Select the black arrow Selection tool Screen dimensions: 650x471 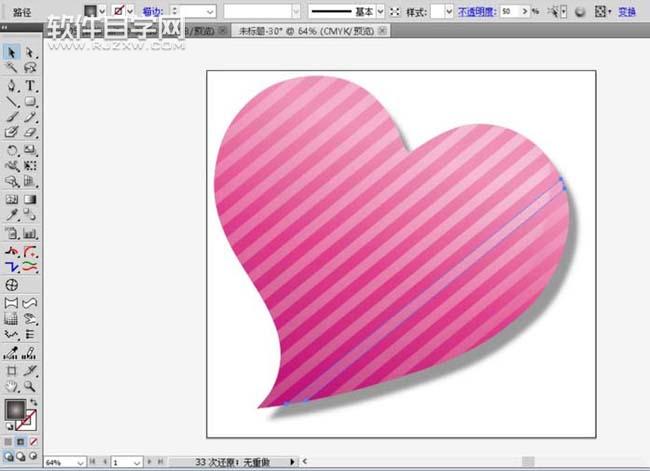tap(12, 52)
